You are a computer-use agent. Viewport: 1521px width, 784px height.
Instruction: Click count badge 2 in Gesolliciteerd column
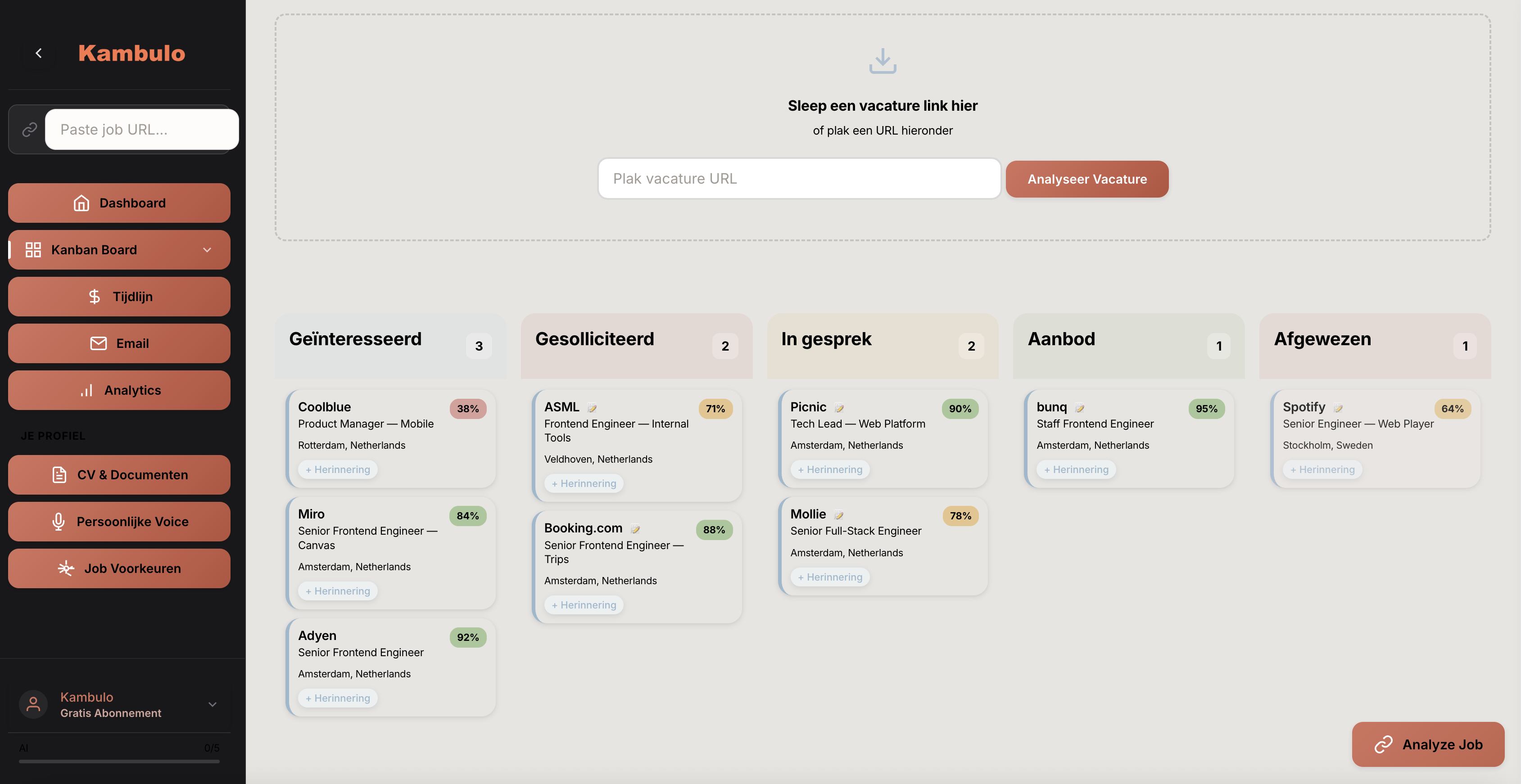725,346
